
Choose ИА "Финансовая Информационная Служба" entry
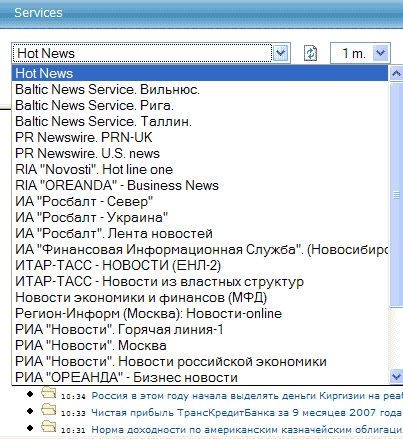200,249
